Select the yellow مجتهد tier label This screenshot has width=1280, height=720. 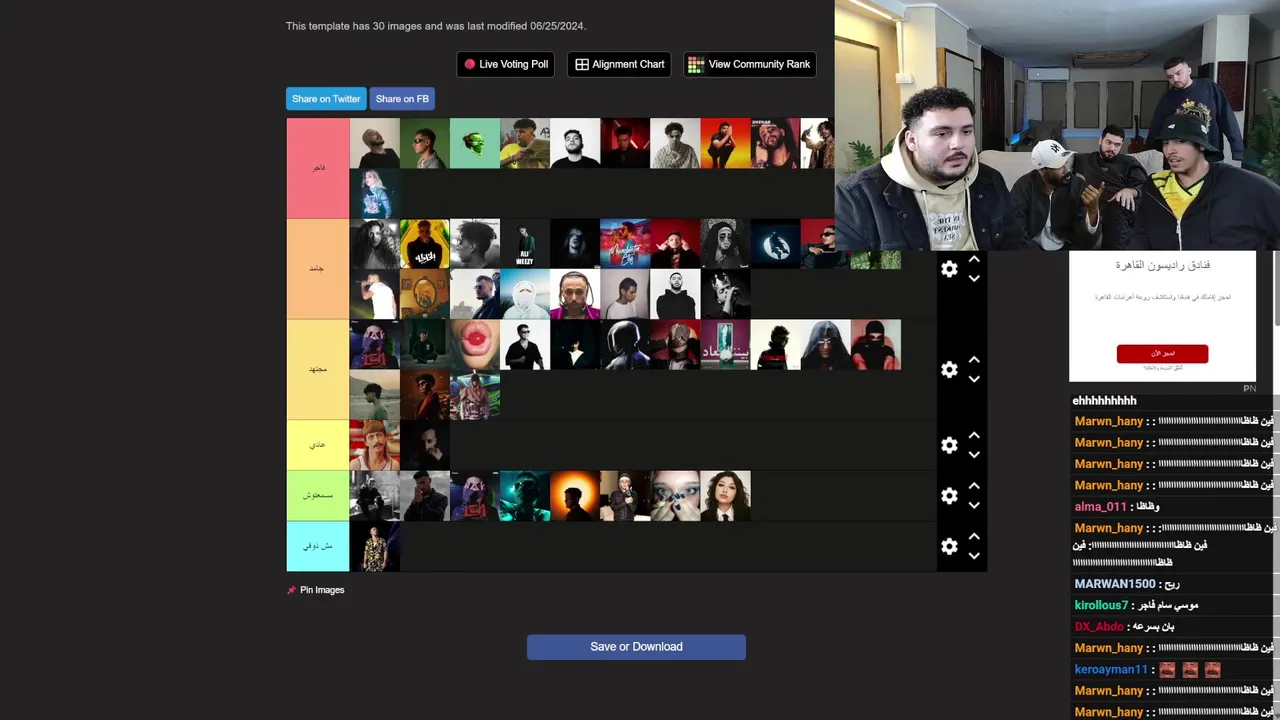[x=318, y=370]
